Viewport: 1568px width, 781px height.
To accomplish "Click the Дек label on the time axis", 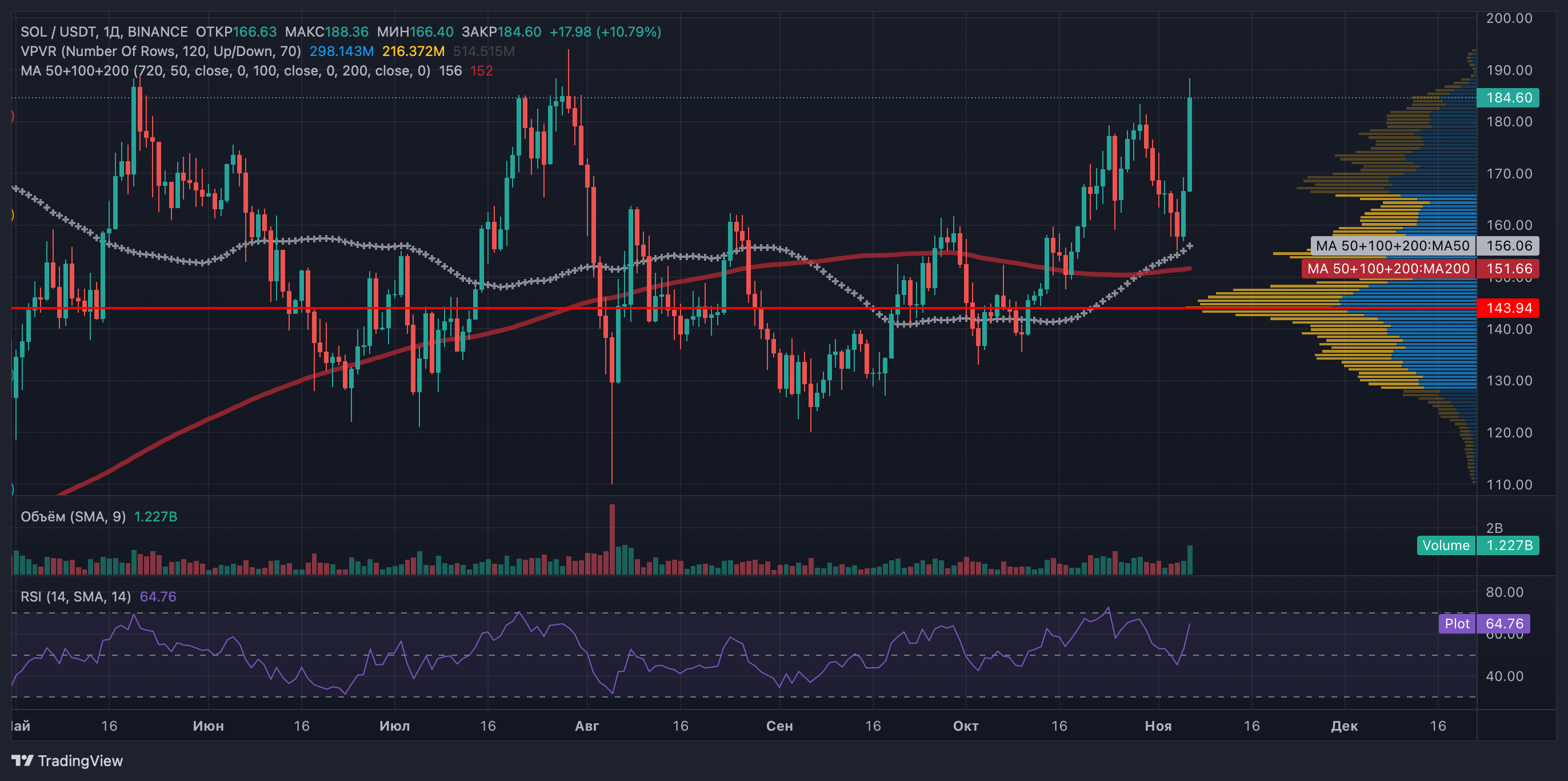I will [1344, 726].
